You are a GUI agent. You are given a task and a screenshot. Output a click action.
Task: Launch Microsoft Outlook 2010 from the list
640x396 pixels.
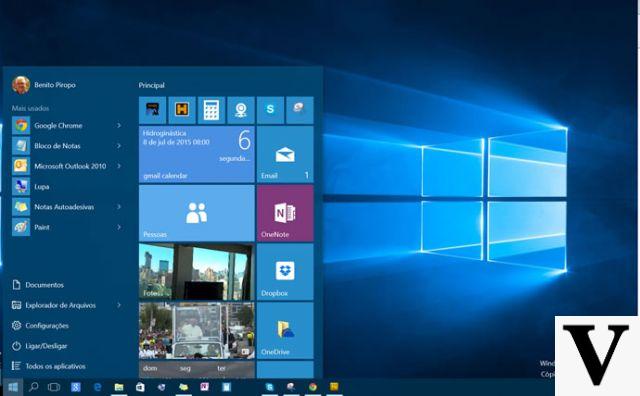[67, 166]
